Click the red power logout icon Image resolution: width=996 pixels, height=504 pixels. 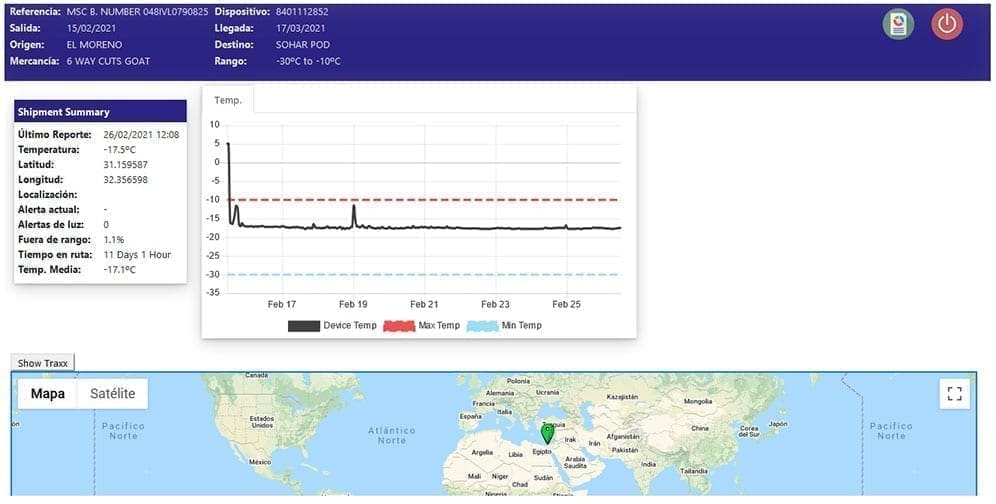click(947, 25)
